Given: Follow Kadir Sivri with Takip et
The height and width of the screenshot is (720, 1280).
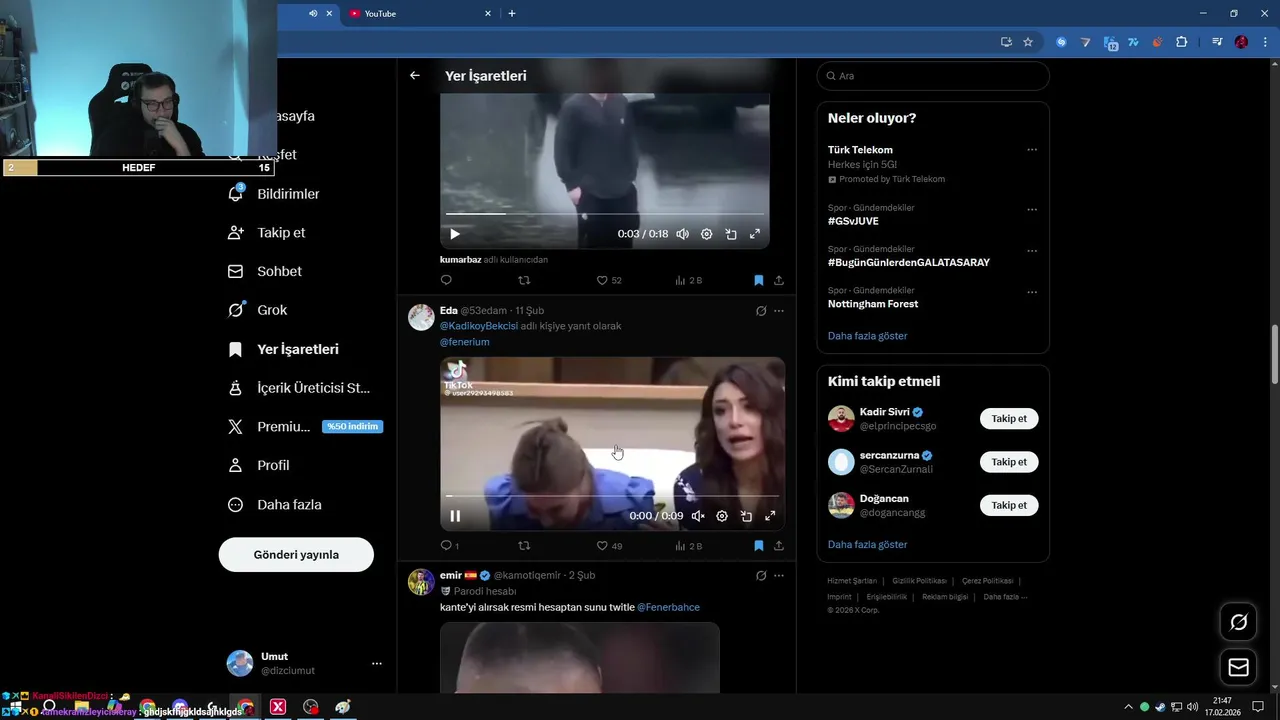Looking at the screenshot, I should tap(1009, 419).
